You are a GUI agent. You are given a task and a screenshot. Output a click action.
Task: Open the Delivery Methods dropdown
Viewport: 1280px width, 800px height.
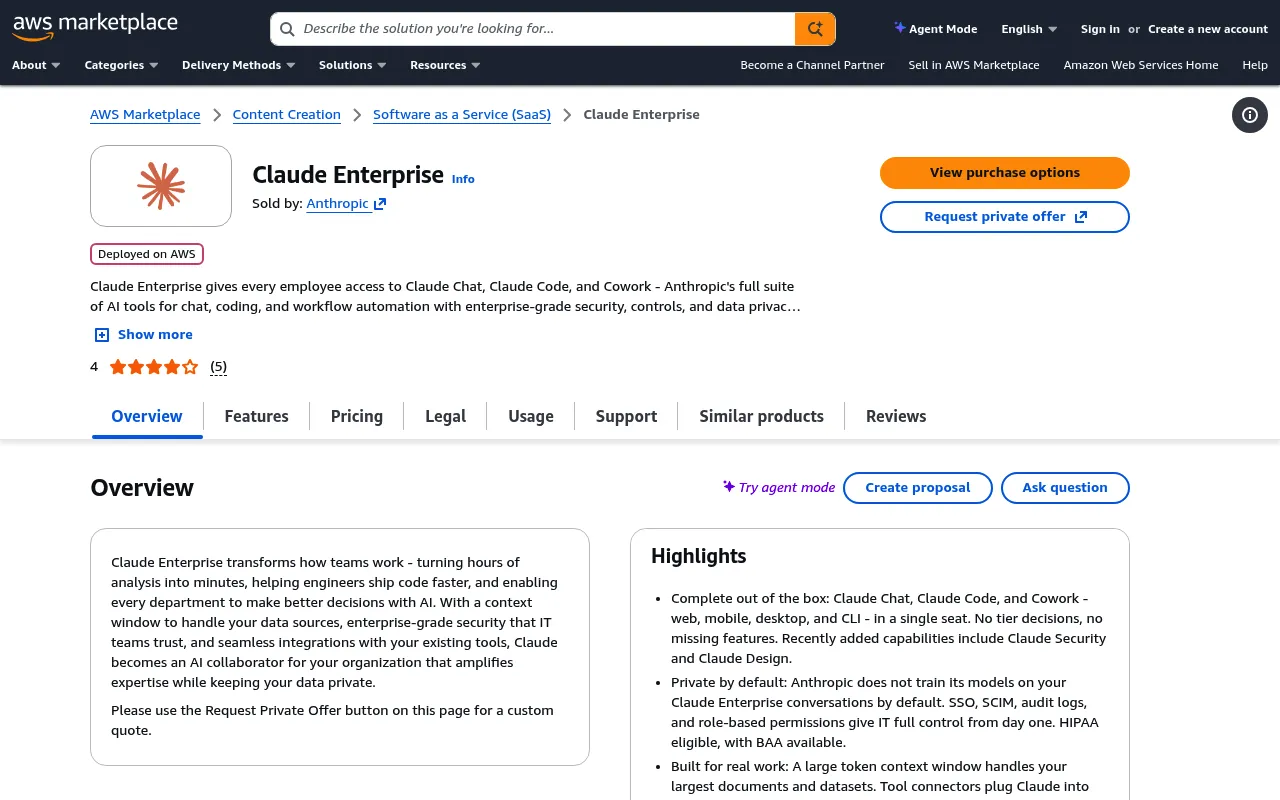point(238,65)
